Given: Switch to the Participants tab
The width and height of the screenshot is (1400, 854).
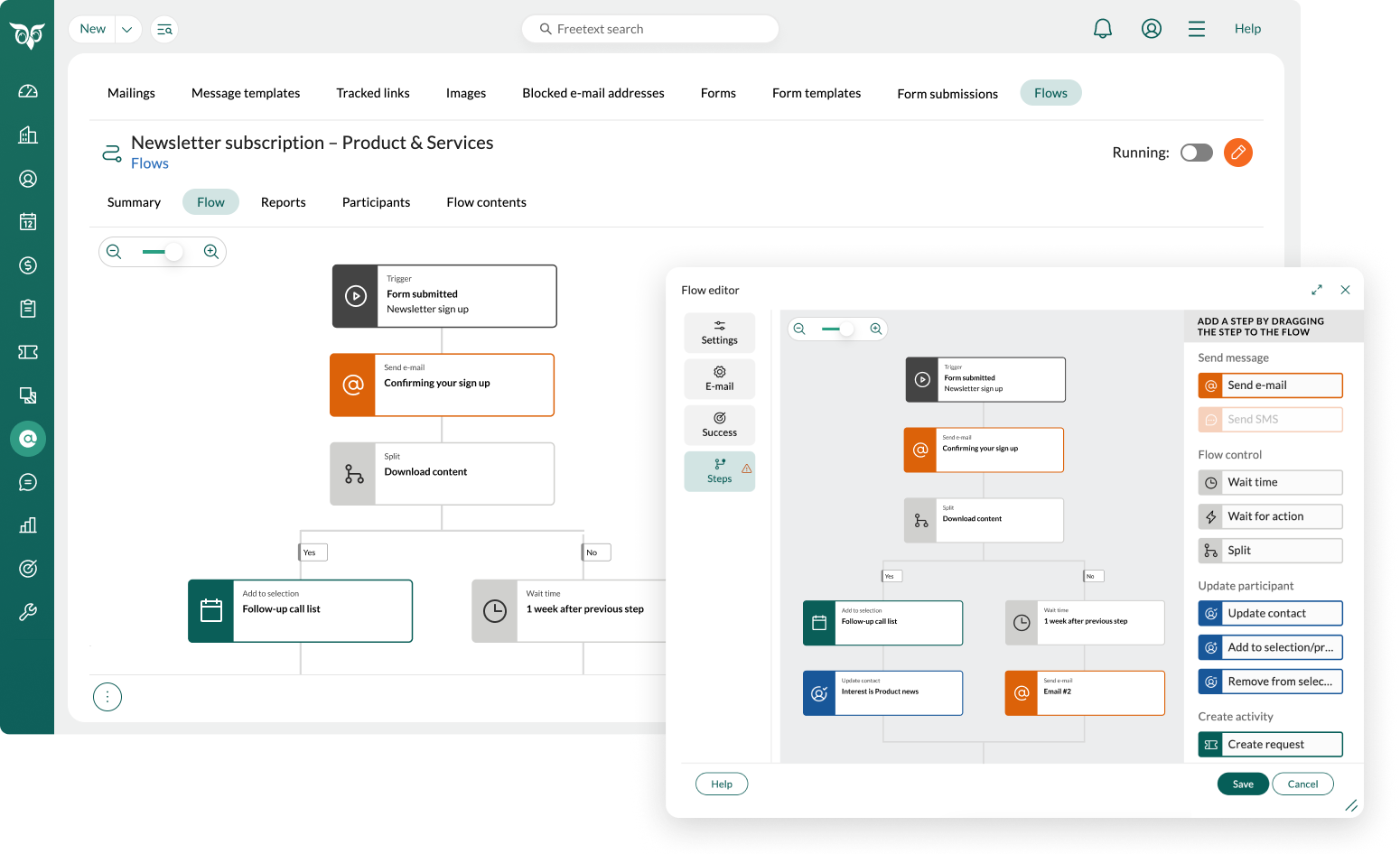Looking at the screenshot, I should [376, 202].
